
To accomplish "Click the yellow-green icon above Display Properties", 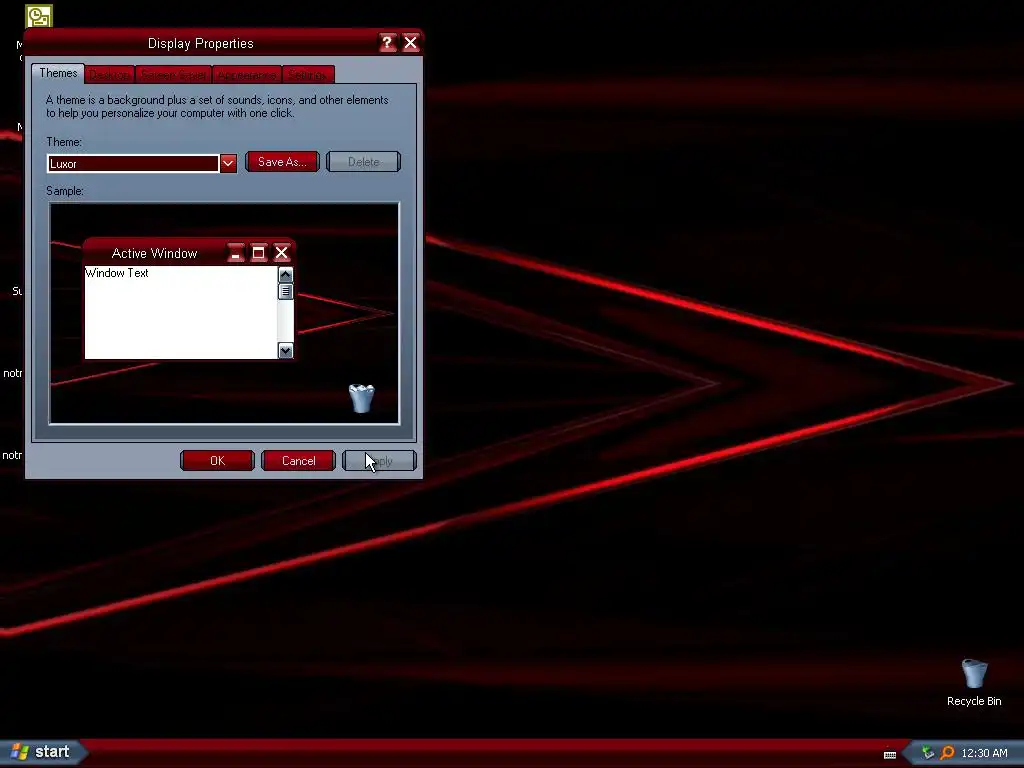I will 39,16.
